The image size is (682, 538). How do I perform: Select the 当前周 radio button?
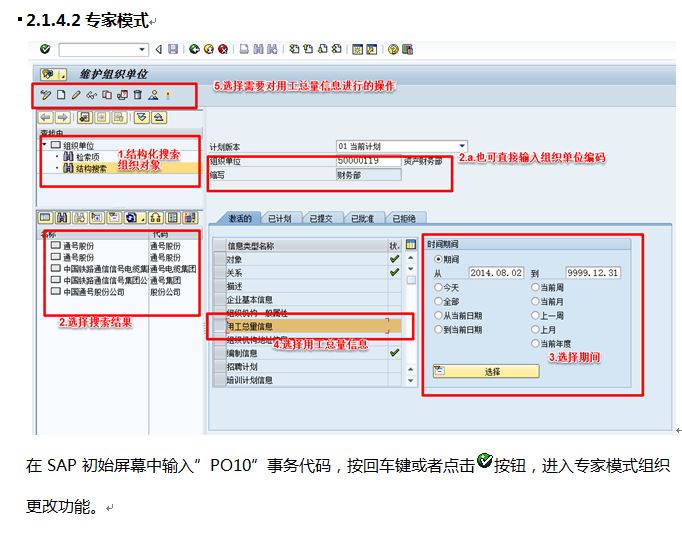pyautogui.click(x=535, y=287)
